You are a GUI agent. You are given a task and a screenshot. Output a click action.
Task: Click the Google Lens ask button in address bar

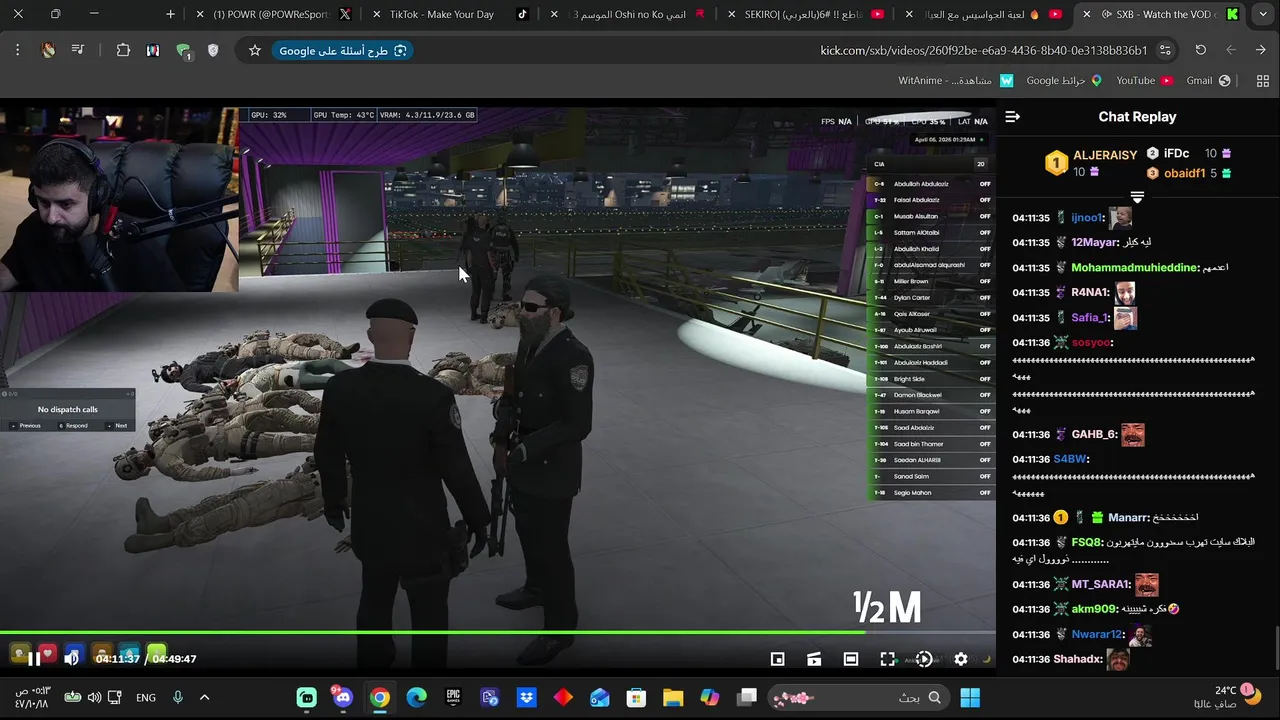[x=343, y=50]
